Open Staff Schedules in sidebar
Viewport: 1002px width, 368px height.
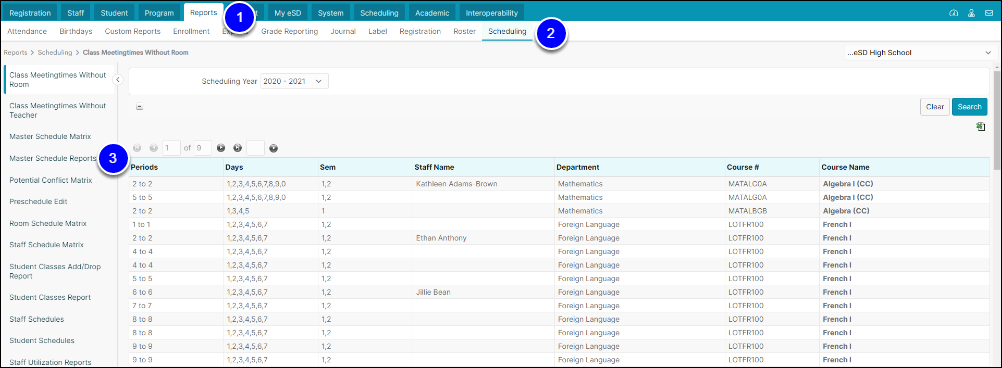[36, 319]
